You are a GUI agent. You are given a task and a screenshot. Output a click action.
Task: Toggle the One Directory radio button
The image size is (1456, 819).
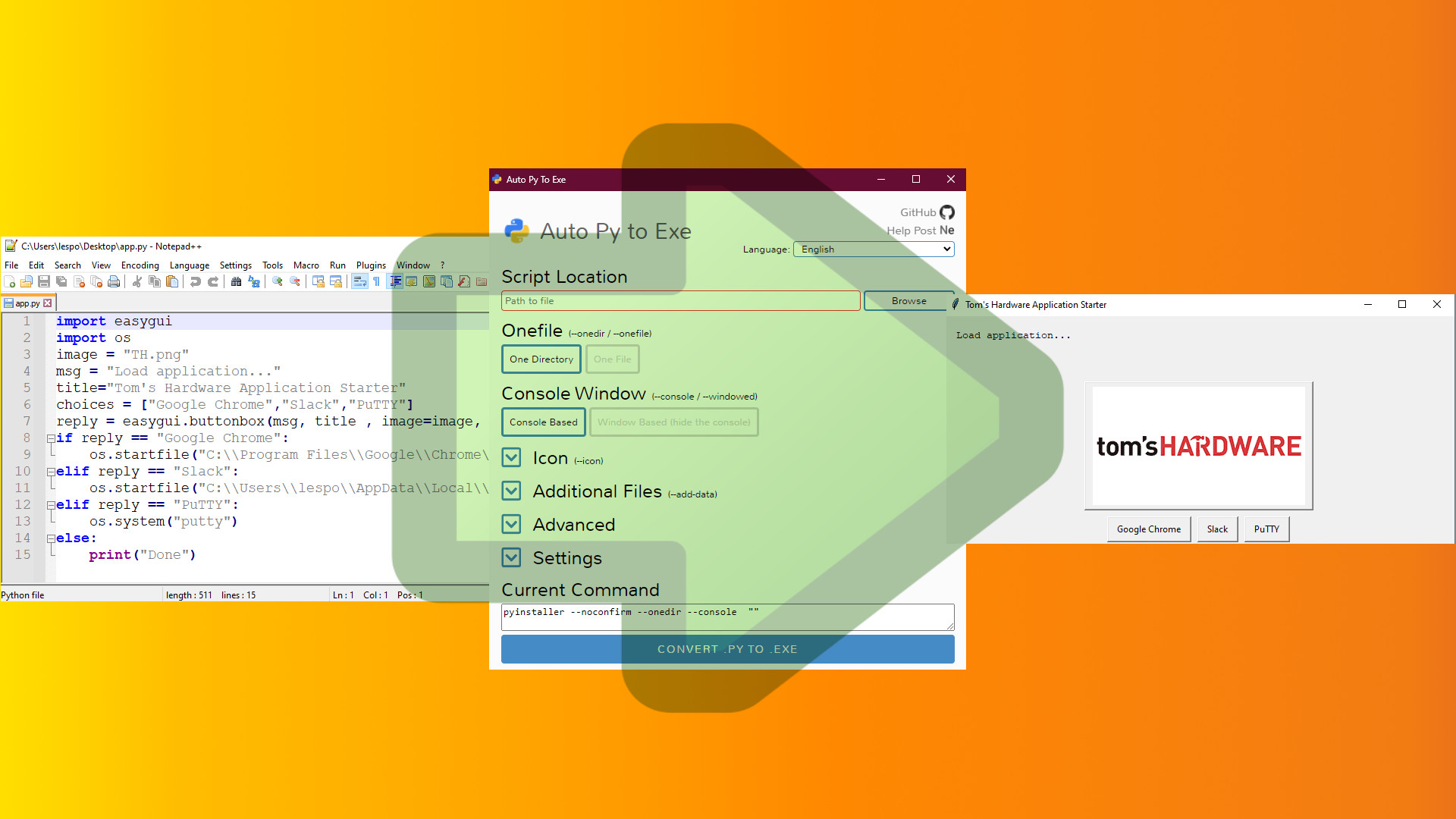(x=540, y=359)
